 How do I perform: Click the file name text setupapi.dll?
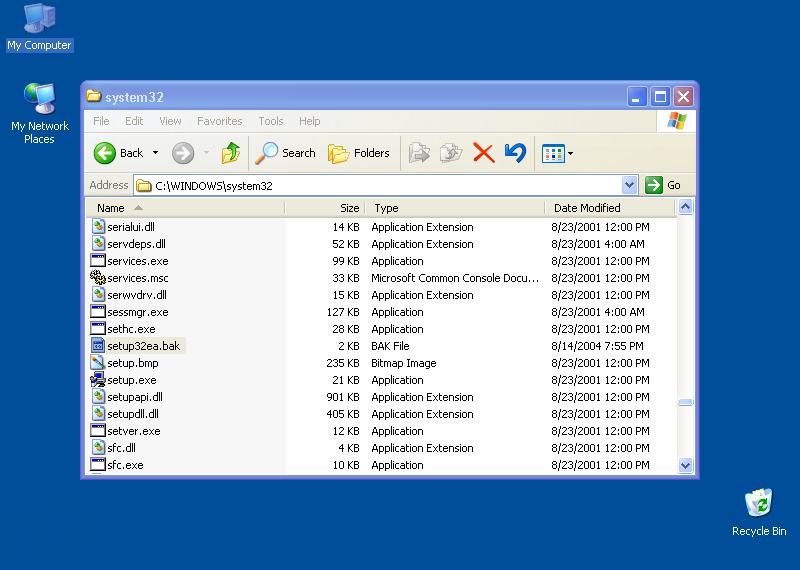click(x=135, y=397)
